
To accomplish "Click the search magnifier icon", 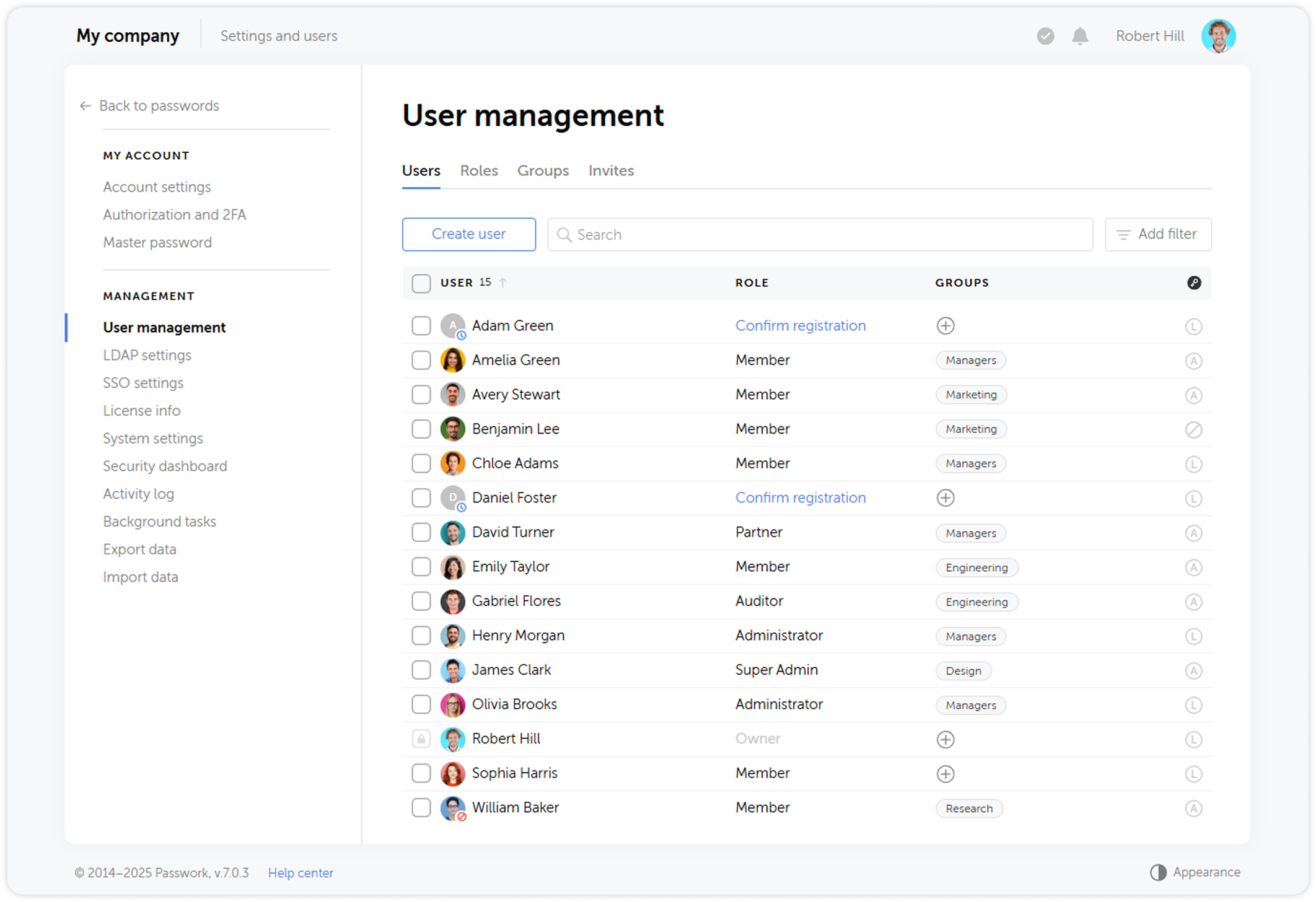I will click(x=564, y=235).
